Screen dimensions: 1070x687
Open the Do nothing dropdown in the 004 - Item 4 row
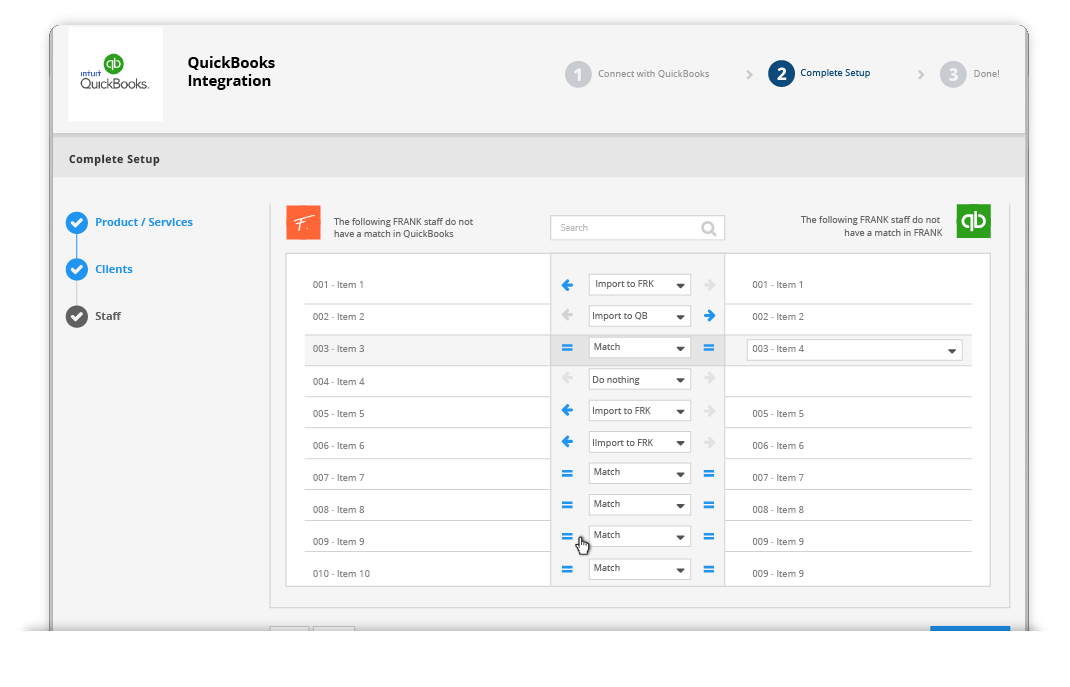[x=639, y=379]
